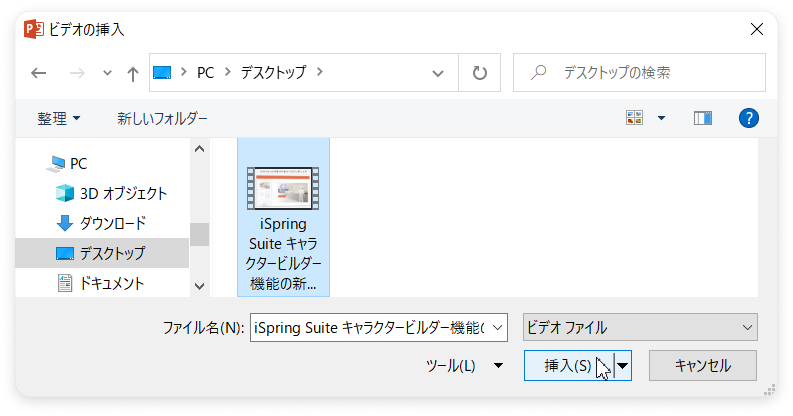Open the 整理 menu

click(x=59, y=118)
